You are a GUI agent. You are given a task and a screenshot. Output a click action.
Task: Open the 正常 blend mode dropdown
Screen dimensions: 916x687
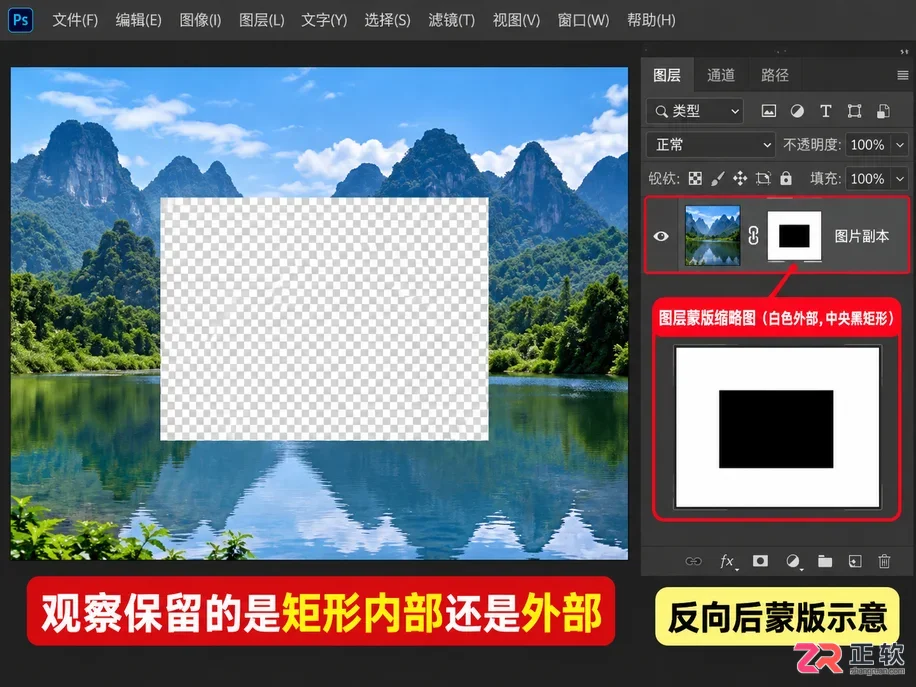(x=711, y=145)
